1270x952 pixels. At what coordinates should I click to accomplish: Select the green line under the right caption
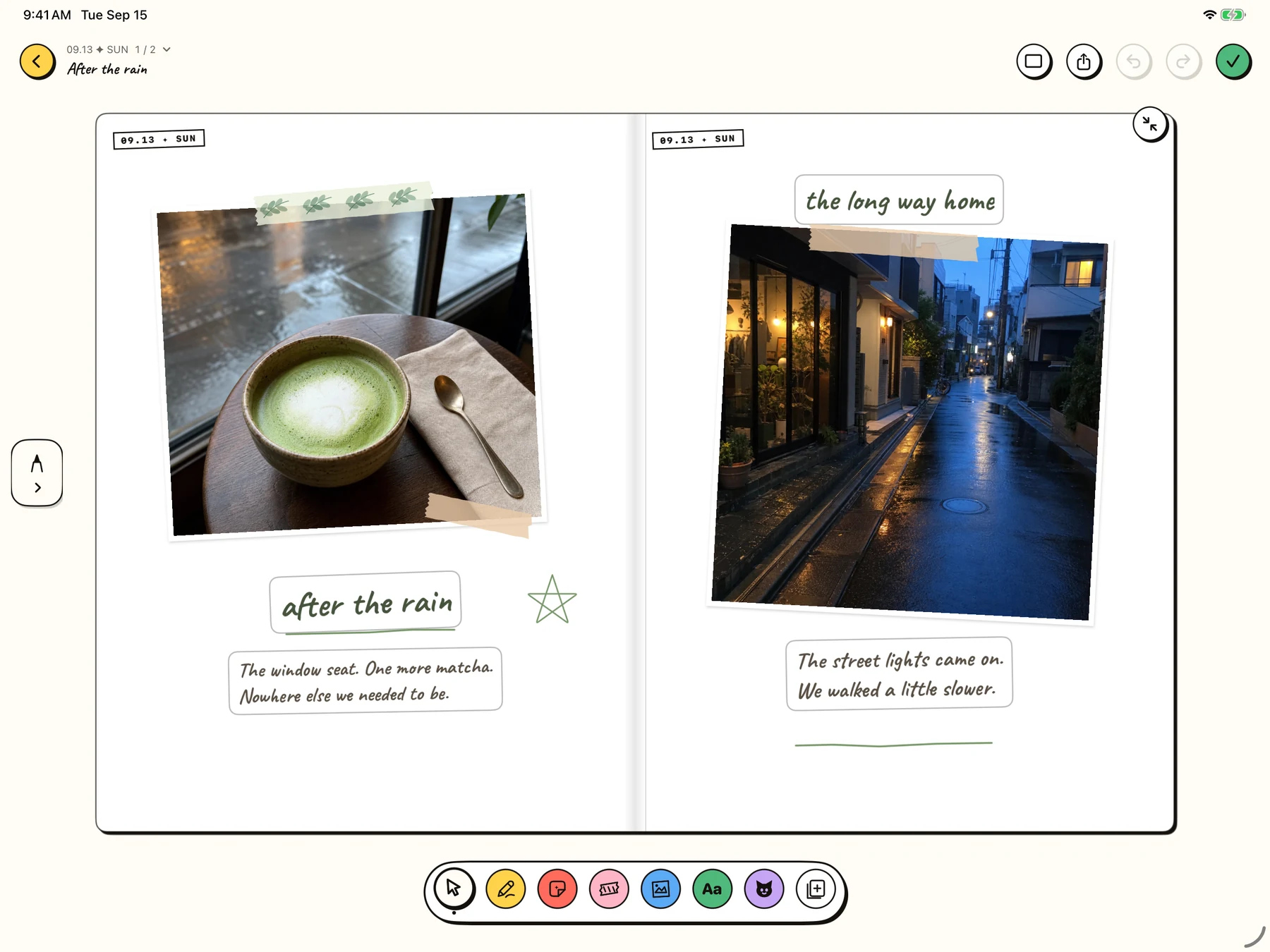click(893, 743)
